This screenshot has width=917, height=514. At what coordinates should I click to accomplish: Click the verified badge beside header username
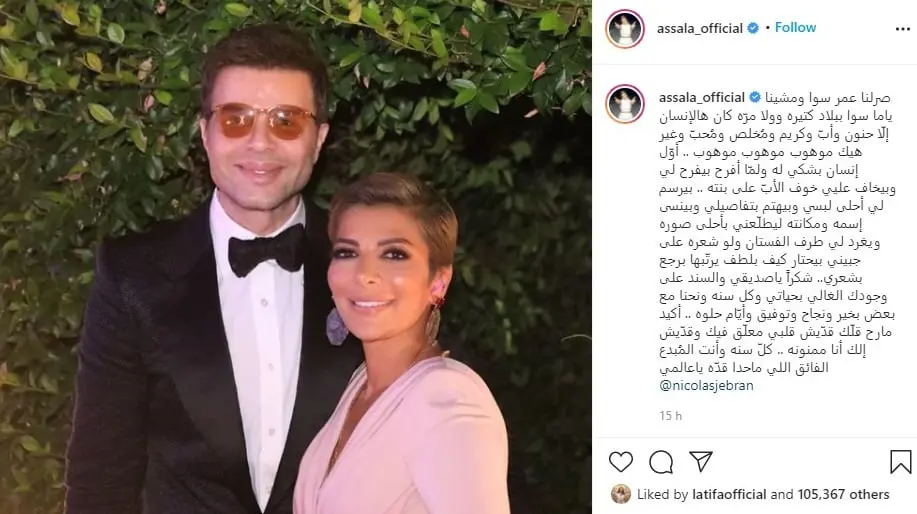[754, 28]
